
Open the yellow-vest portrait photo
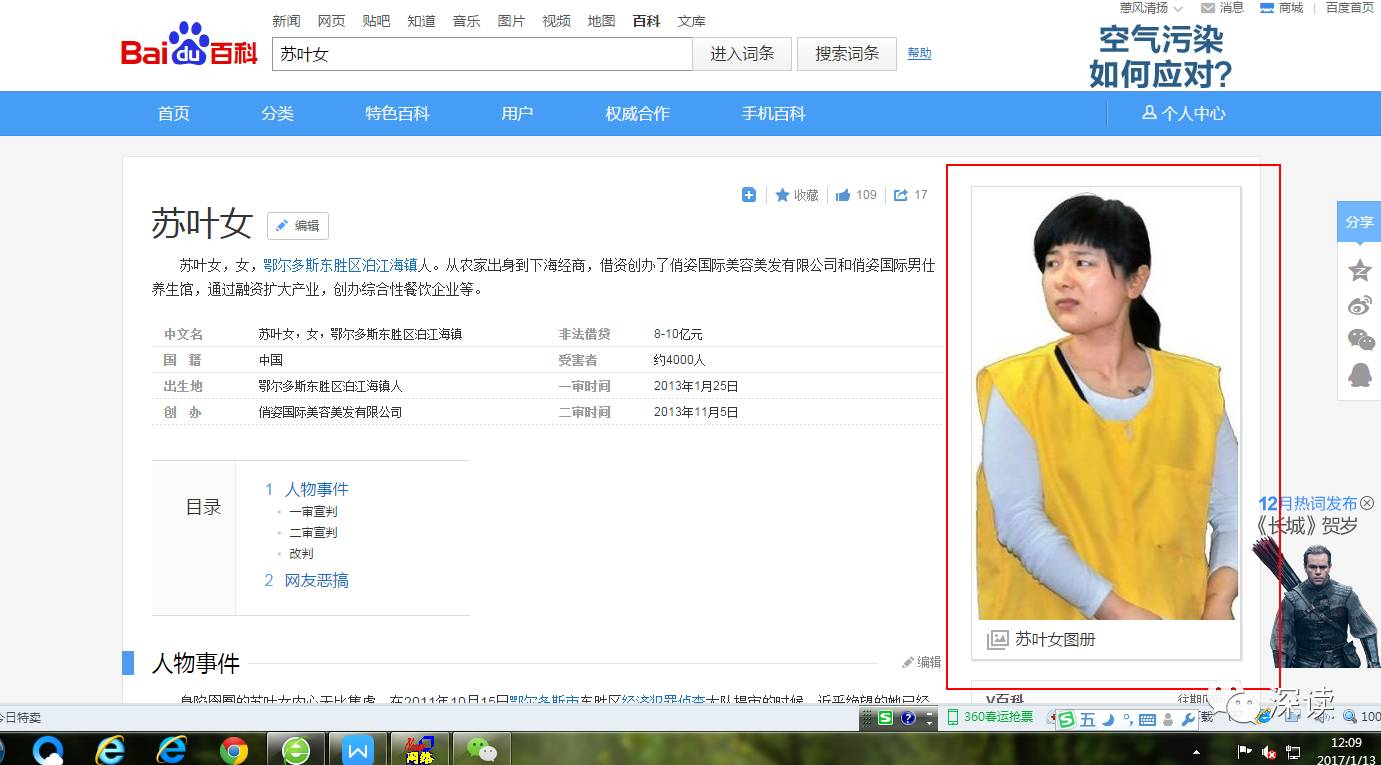[1106, 404]
